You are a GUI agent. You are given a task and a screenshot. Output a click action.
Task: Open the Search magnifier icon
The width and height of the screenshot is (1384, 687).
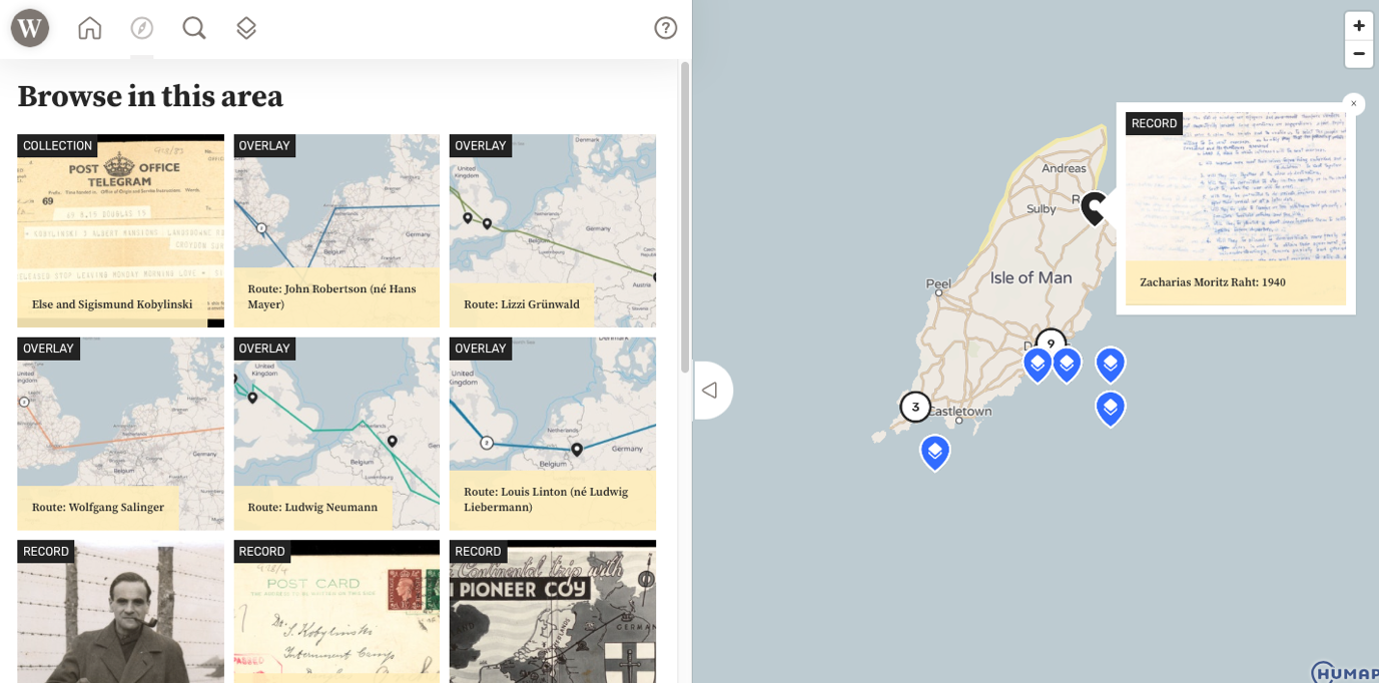194,28
